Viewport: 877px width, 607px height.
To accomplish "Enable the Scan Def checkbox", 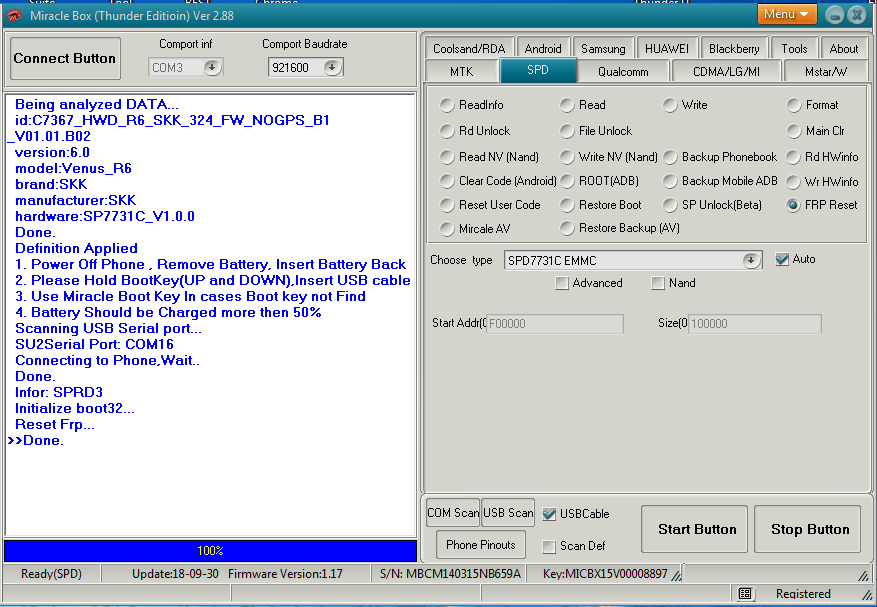I will click(x=549, y=546).
